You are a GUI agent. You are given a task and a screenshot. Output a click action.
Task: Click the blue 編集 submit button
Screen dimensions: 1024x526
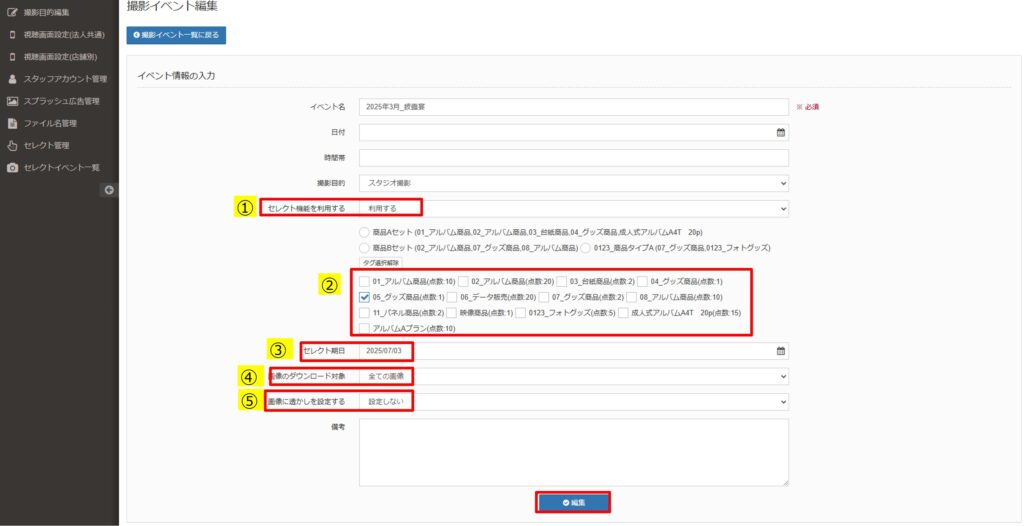coord(573,502)
